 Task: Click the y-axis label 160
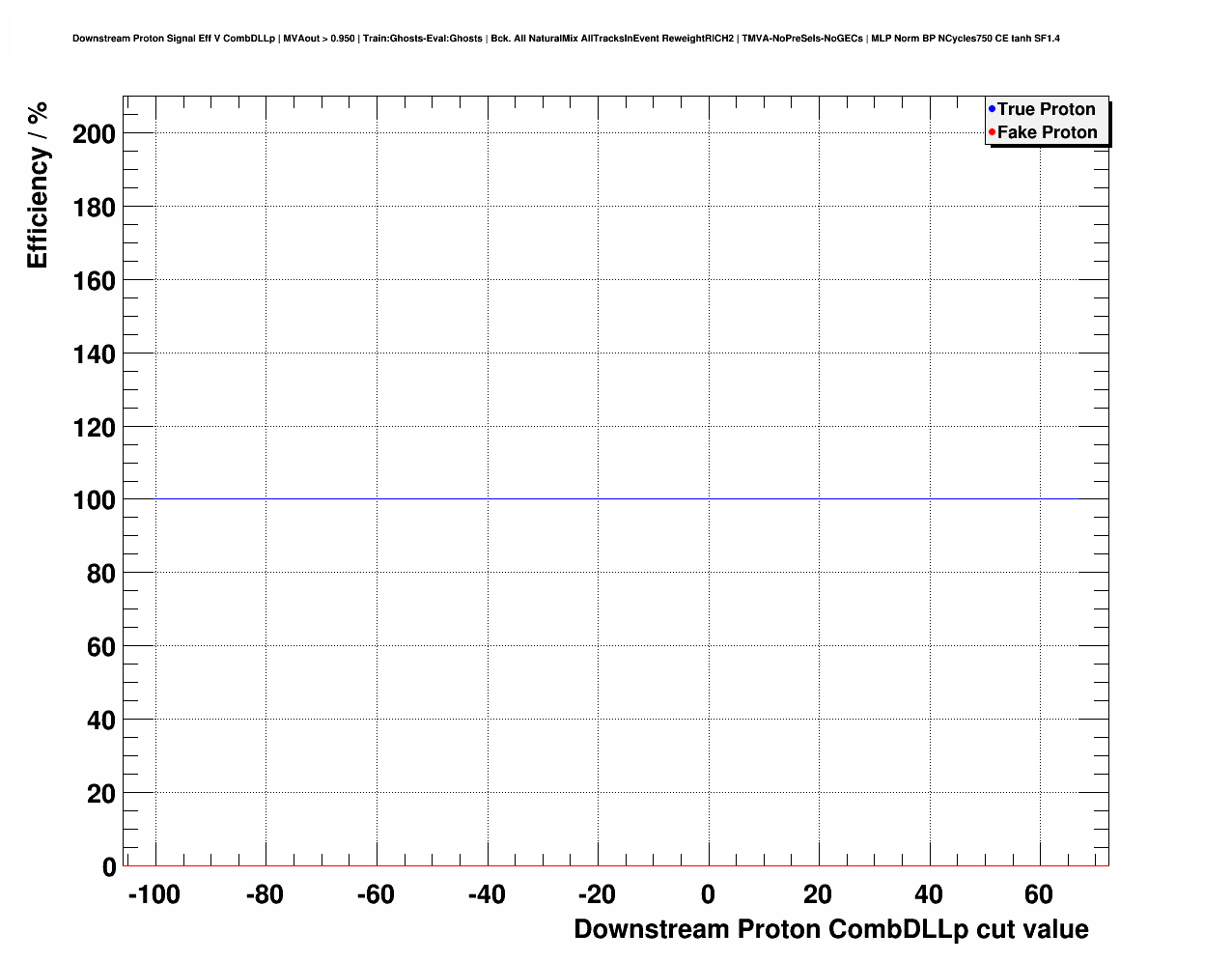point(94,281)
